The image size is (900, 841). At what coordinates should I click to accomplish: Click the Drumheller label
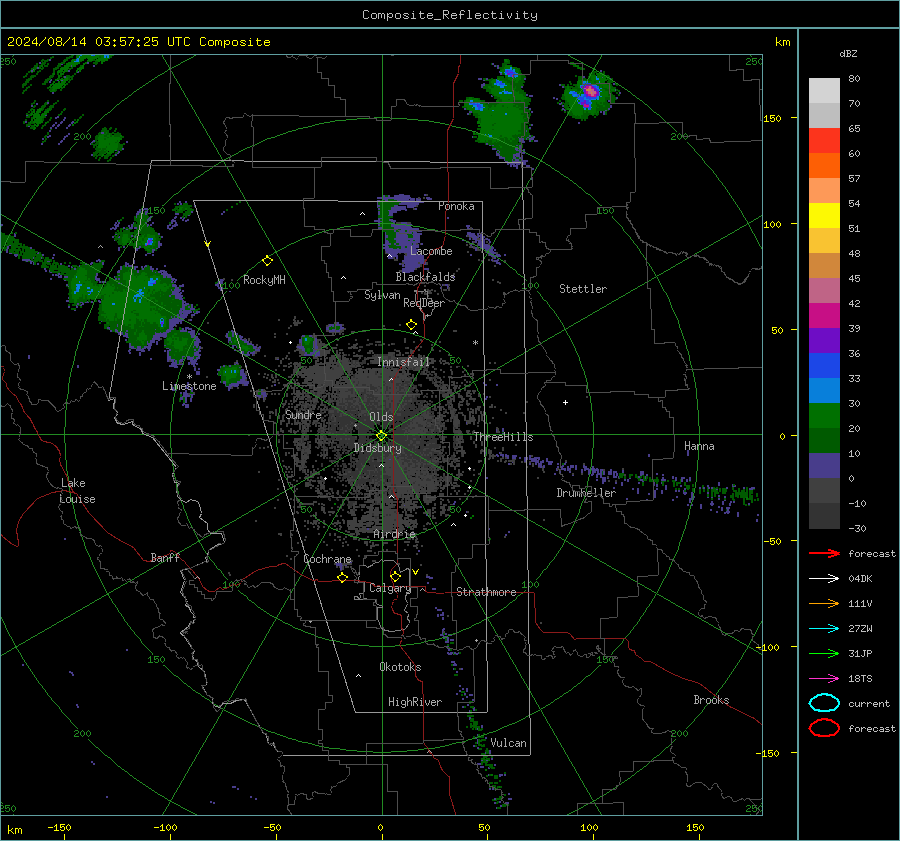[586, 493]
